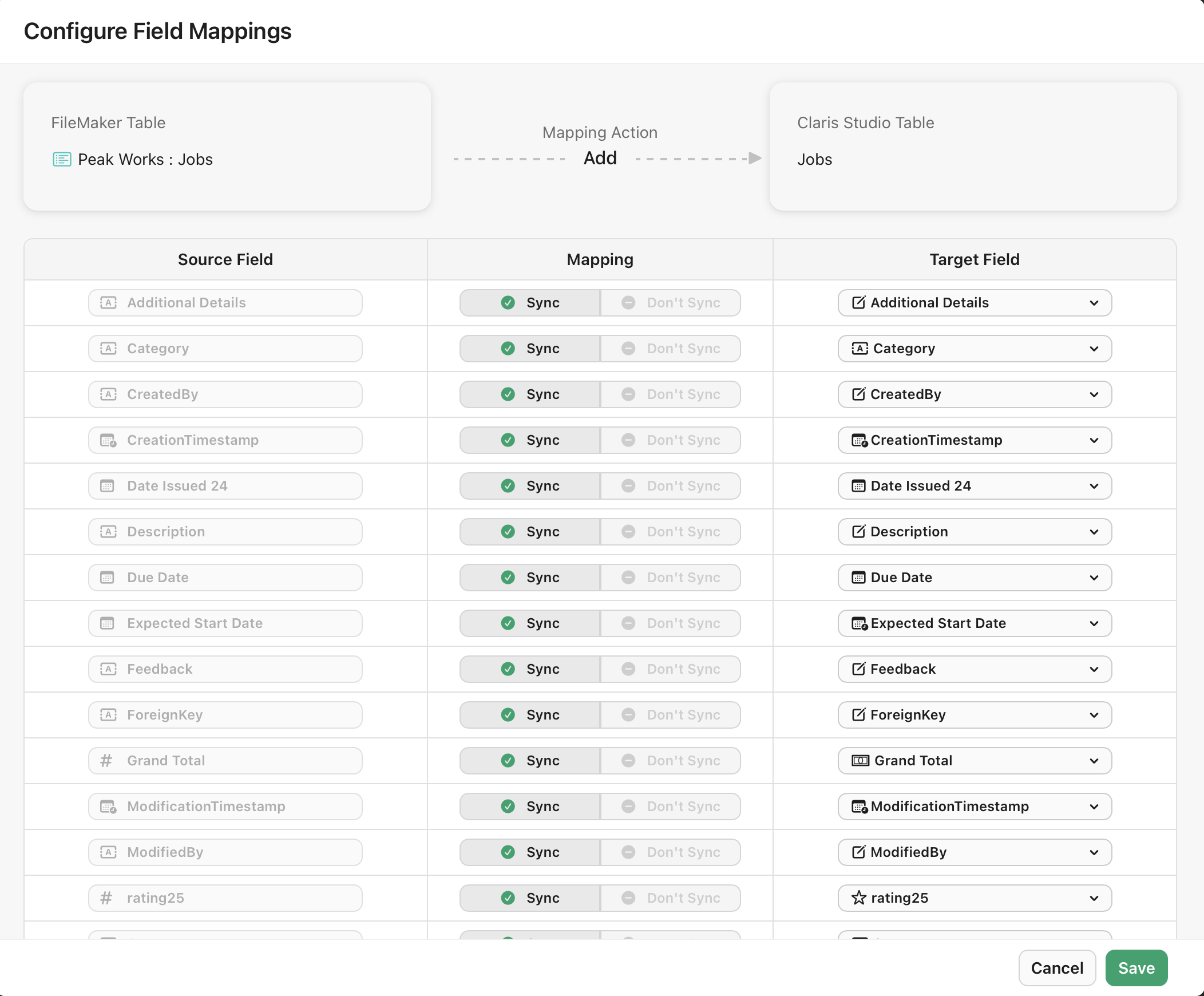
Task: Switch ModifiedBy mapping to Don't Sync
Action: (x=671, y=852)
